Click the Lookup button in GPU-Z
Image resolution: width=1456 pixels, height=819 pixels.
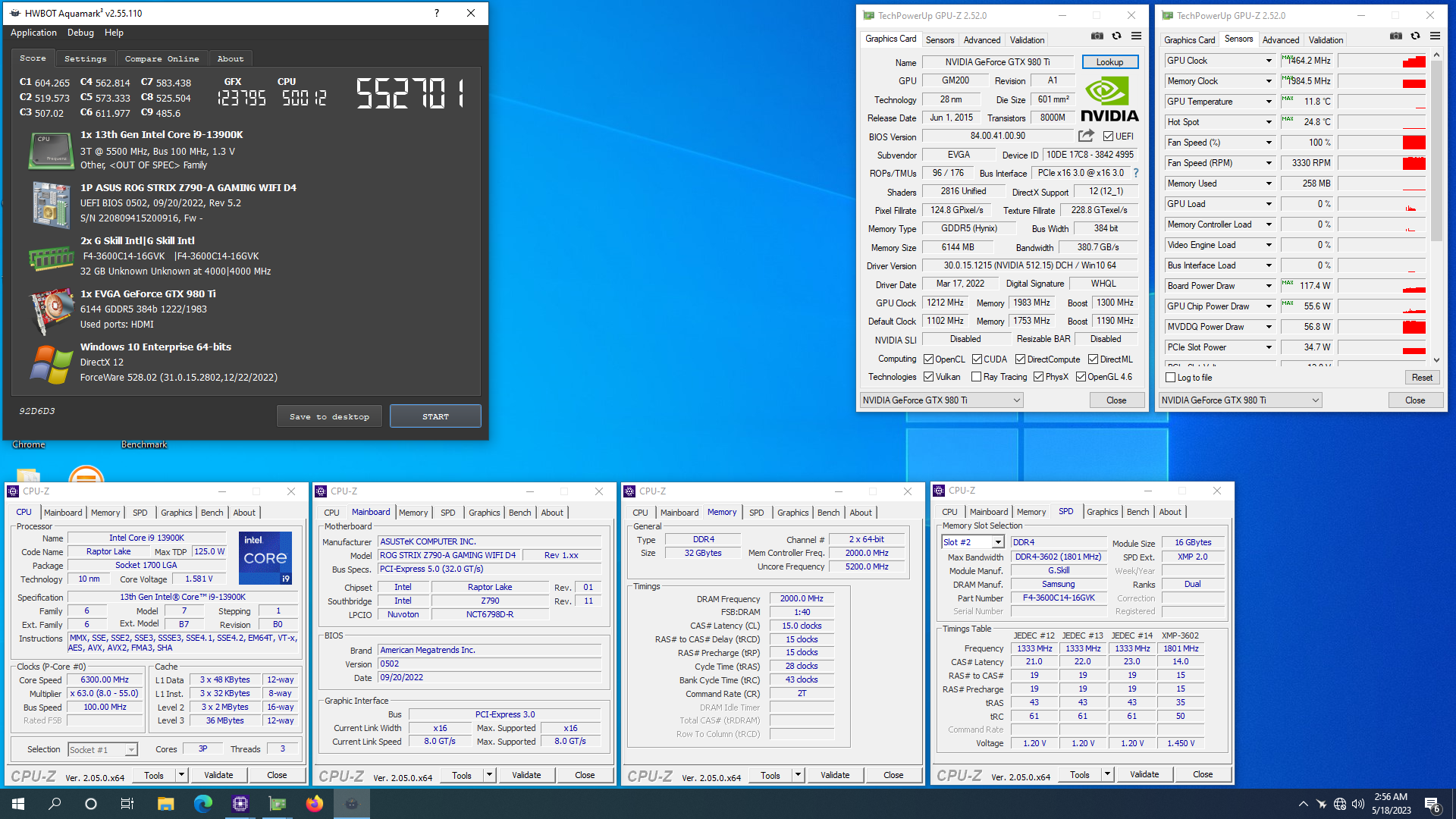click(x=1109, y=62)
